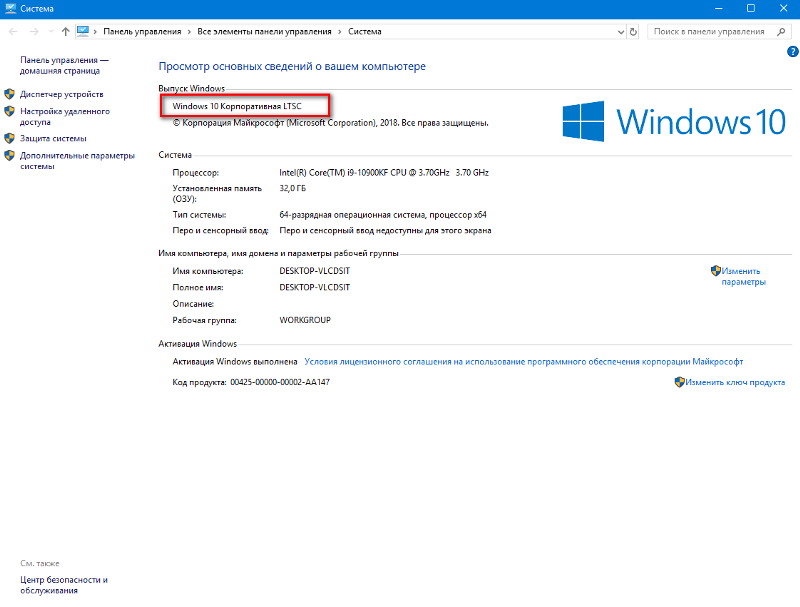The width and height of the screenshot is (800, 607).
Task: Open 'Панель управления — домашняя страница' link
Action: [x=64, y=65]
